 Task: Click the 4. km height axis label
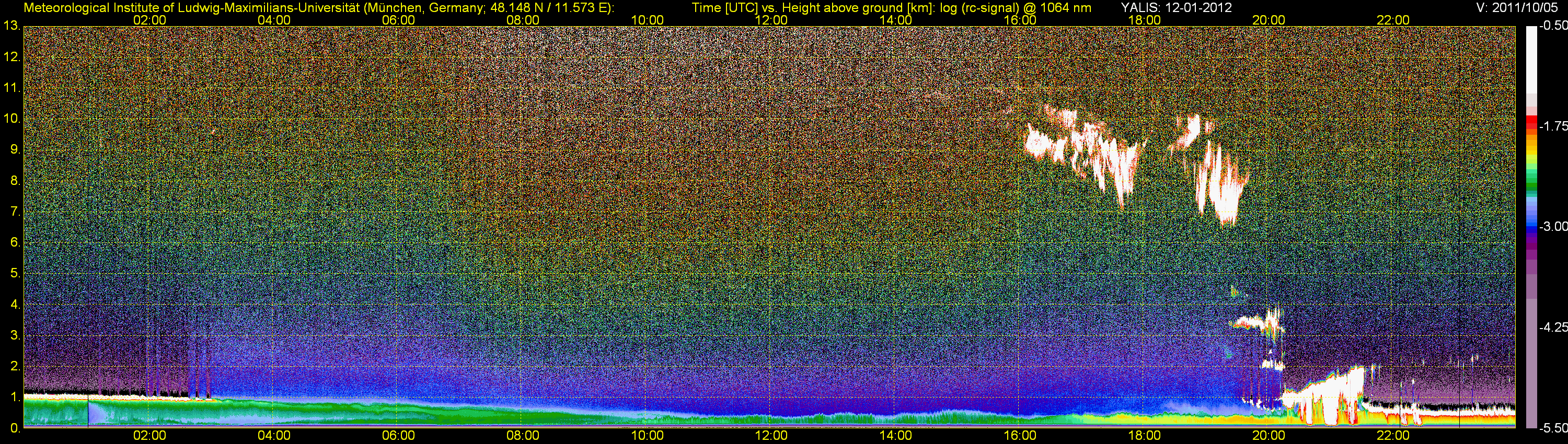point(15,304)
